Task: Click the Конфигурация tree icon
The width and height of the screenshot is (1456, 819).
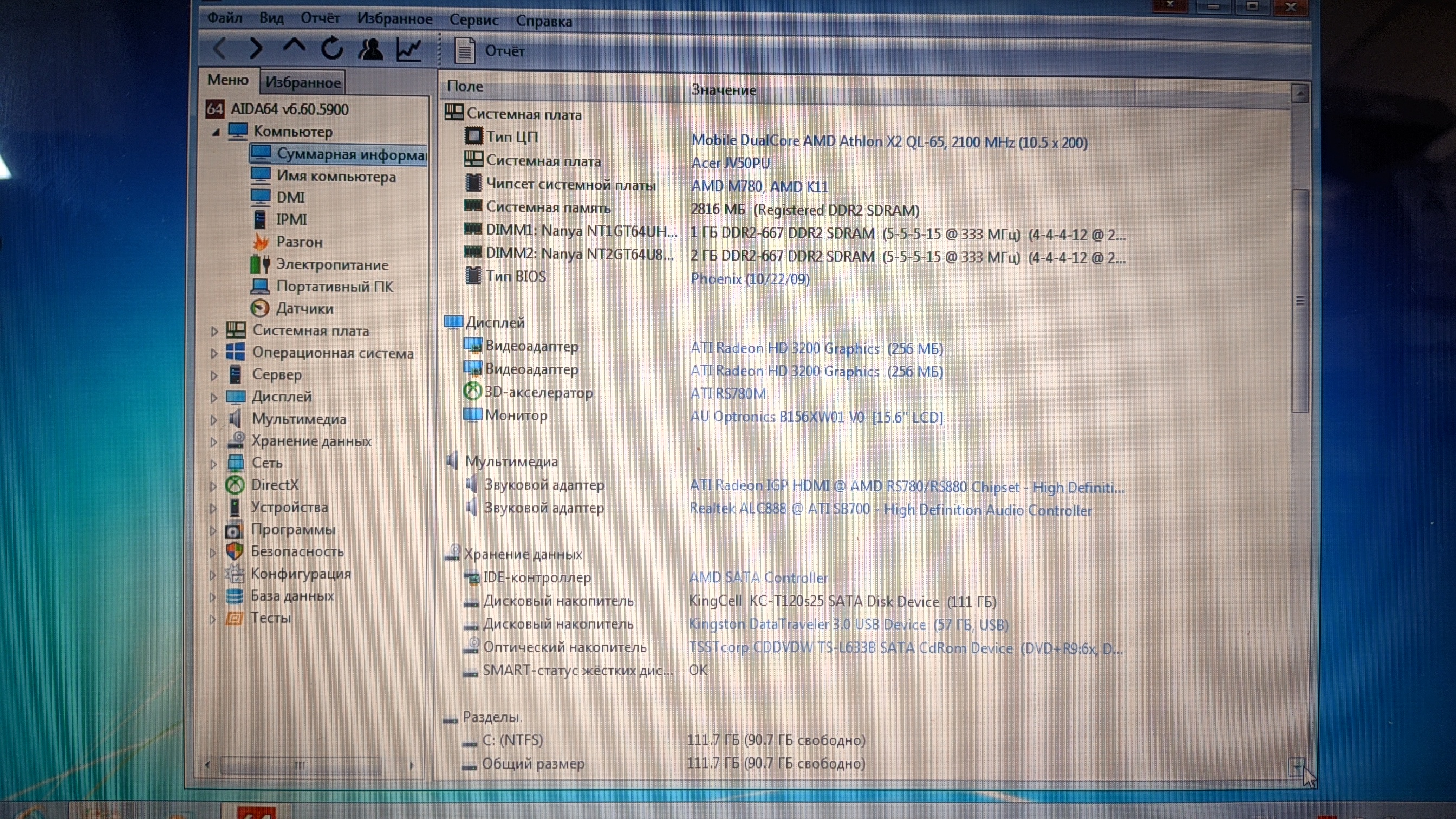Action: coord(234,574)
